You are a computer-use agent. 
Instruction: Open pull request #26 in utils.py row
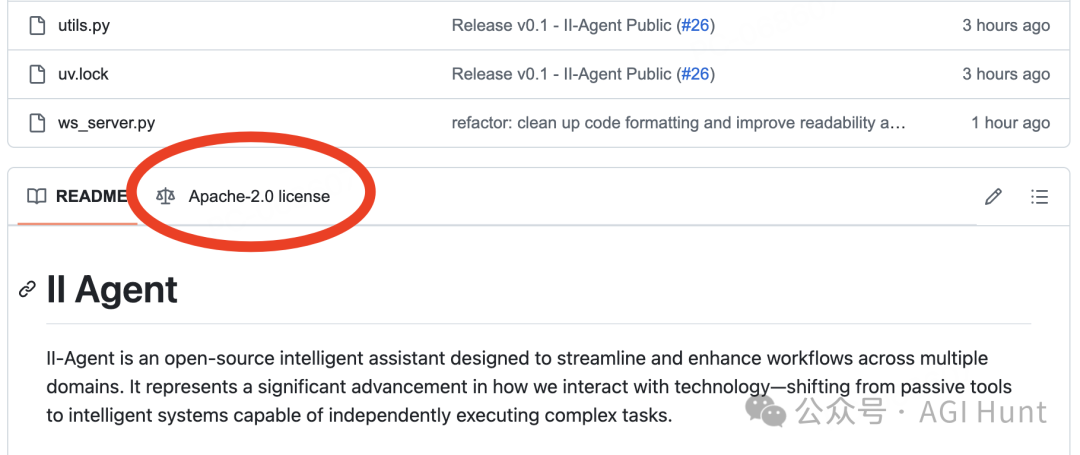(695, 26)
